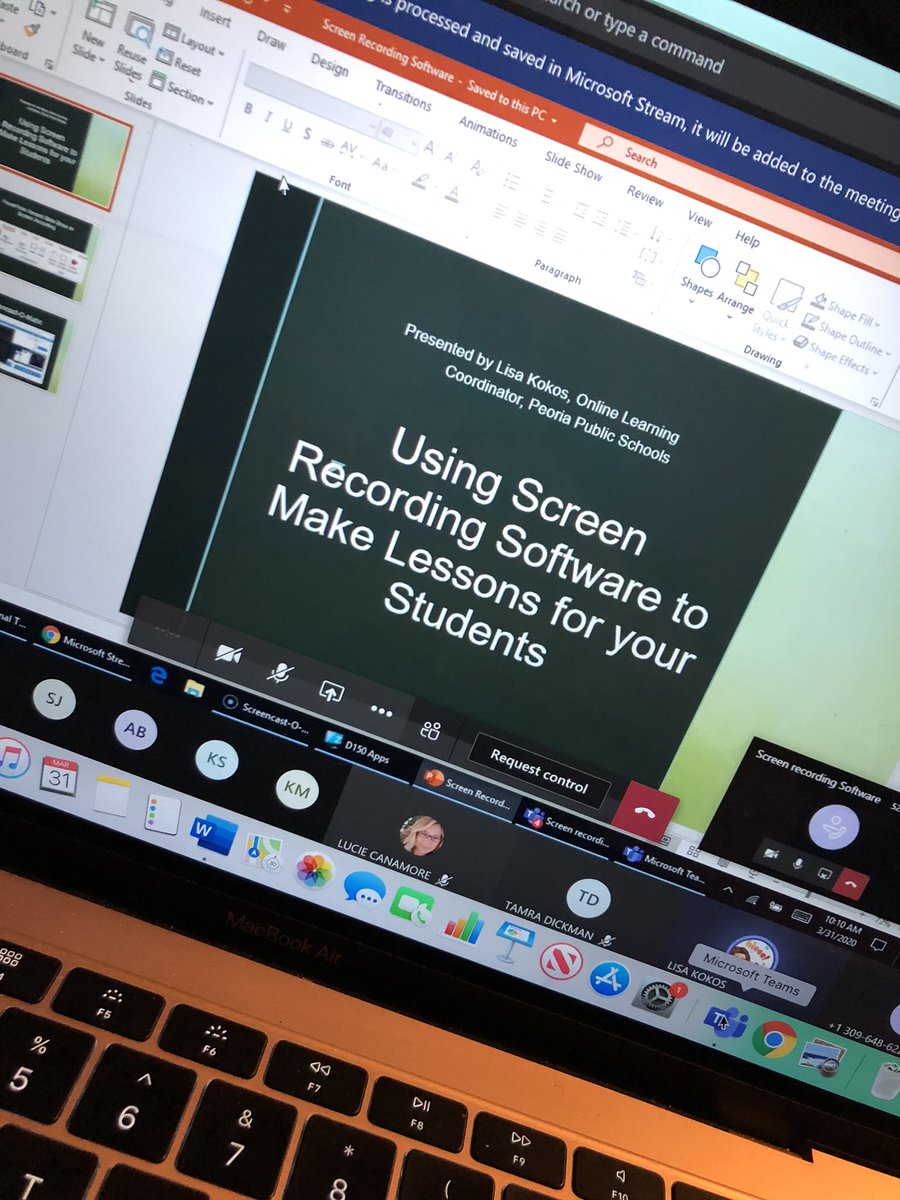Open Chrome from the Mac dock
Image resolution: width=900 pixels, height=1200 pixels.
(x=775, y=1040)
